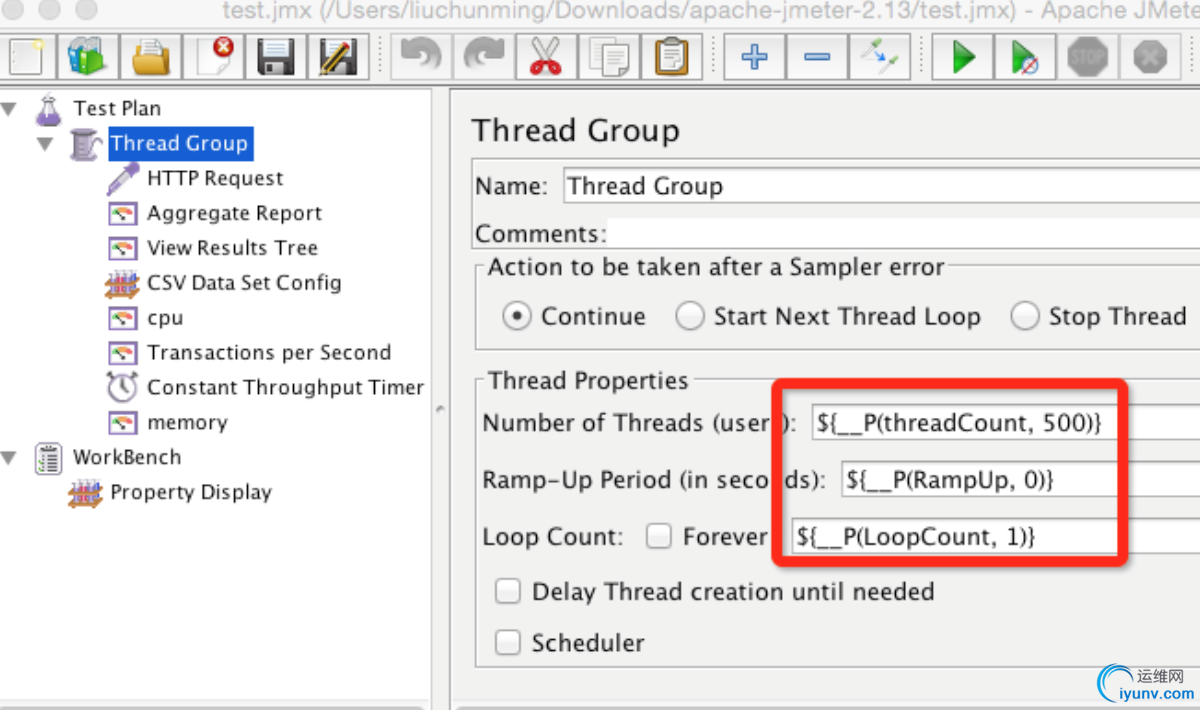Click the gray Shutdown X icon

tap(1151, 57)
